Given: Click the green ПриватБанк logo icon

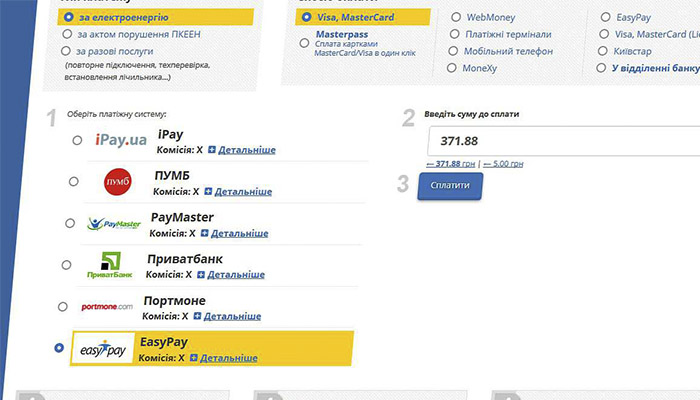Looking at the screenshot, I should pyautogui.click(x=112, y=265).
